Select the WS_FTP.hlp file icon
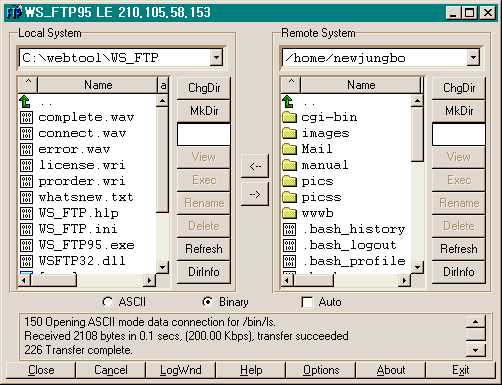The height and width of the screenshot is (385, 502). pos(26,213)
